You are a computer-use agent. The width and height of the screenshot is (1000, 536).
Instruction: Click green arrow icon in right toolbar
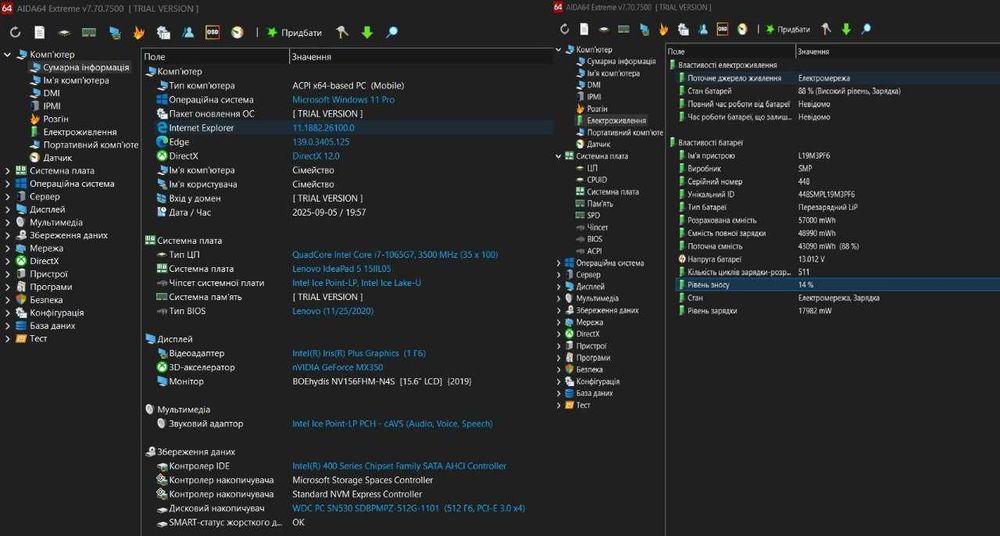point(846,29)
